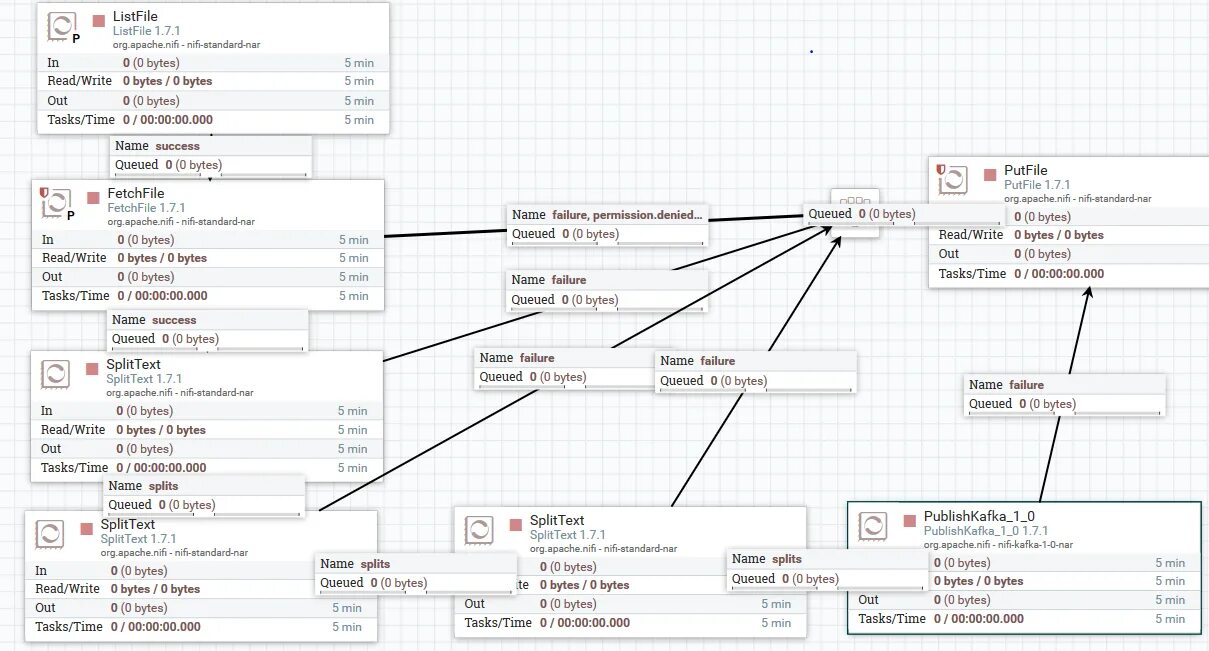Select the queued connection from funnel to PutFile
The image size is (1209, 651).
tap(906, 214)
